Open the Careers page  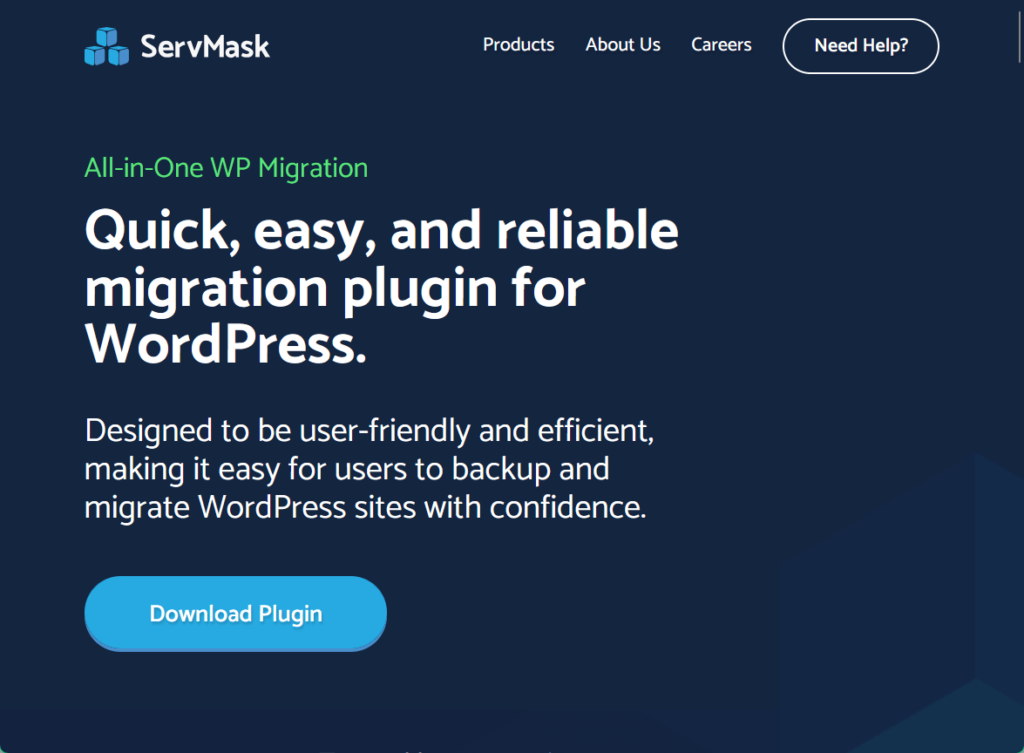tap(721, 44)
